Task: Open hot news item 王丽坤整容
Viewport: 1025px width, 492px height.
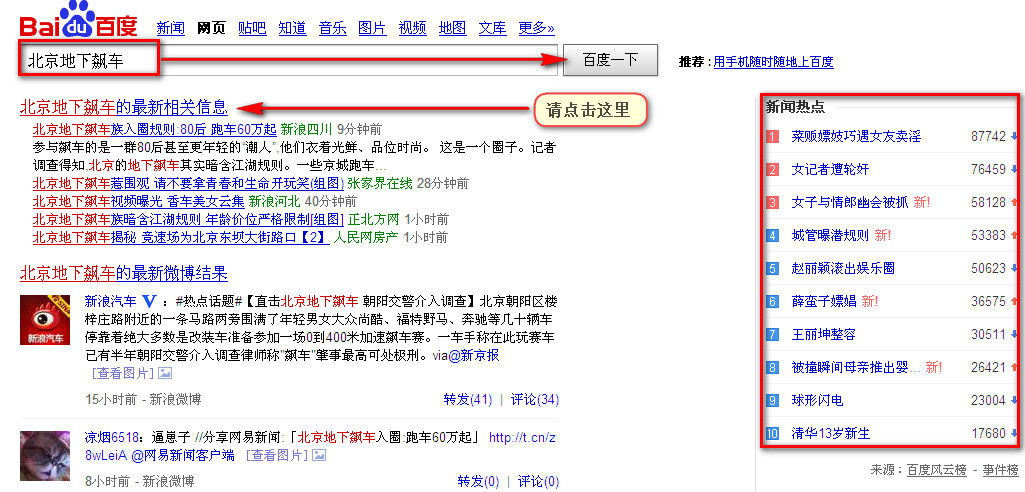Action: (x=824, y=334)
